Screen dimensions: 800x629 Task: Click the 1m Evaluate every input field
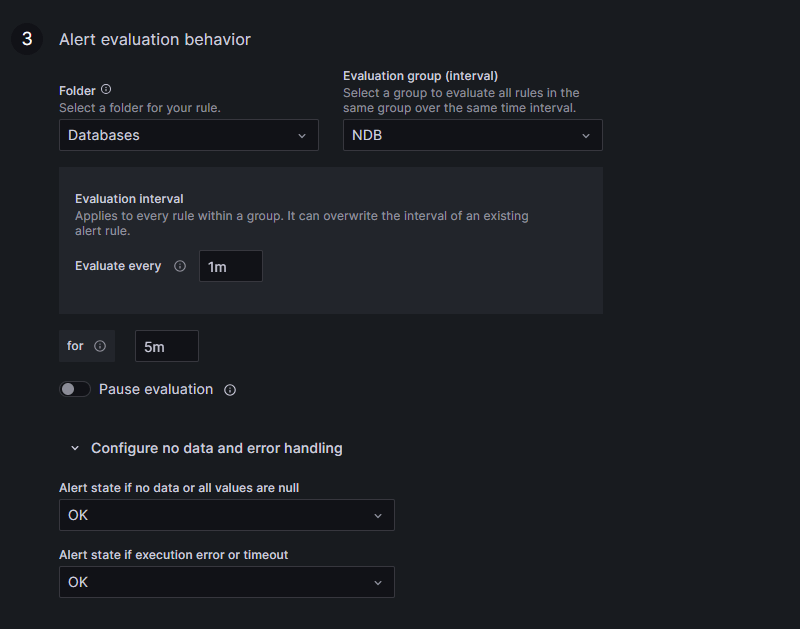coord(230,266)
